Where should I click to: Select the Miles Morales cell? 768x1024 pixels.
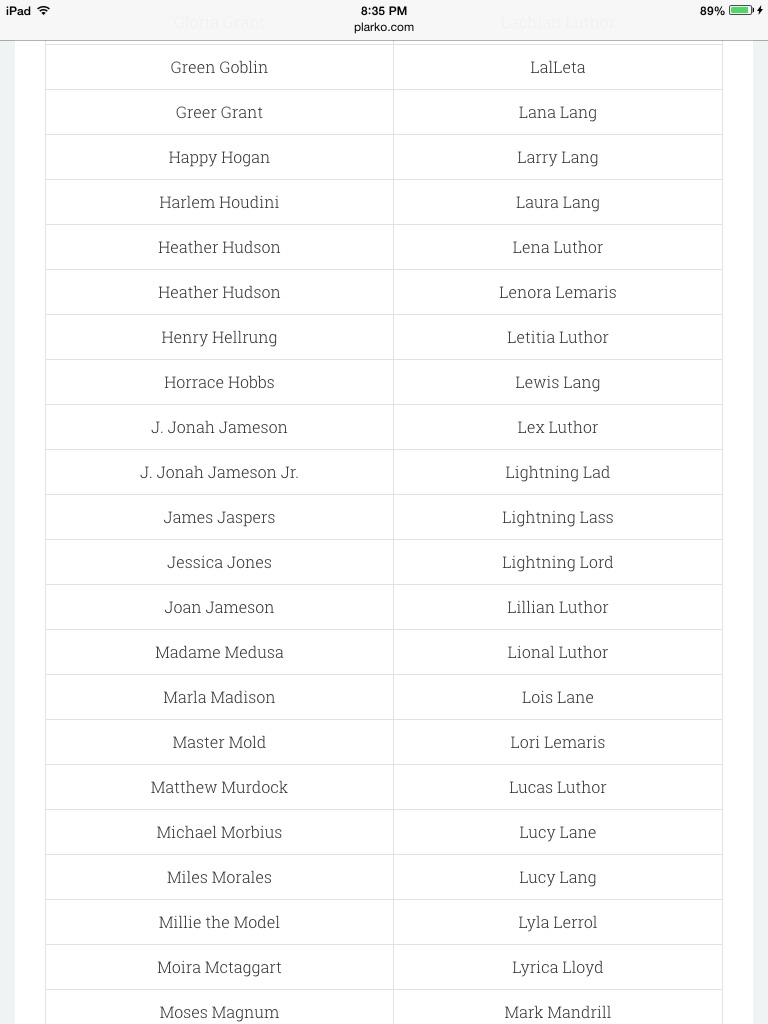[219, 877]
